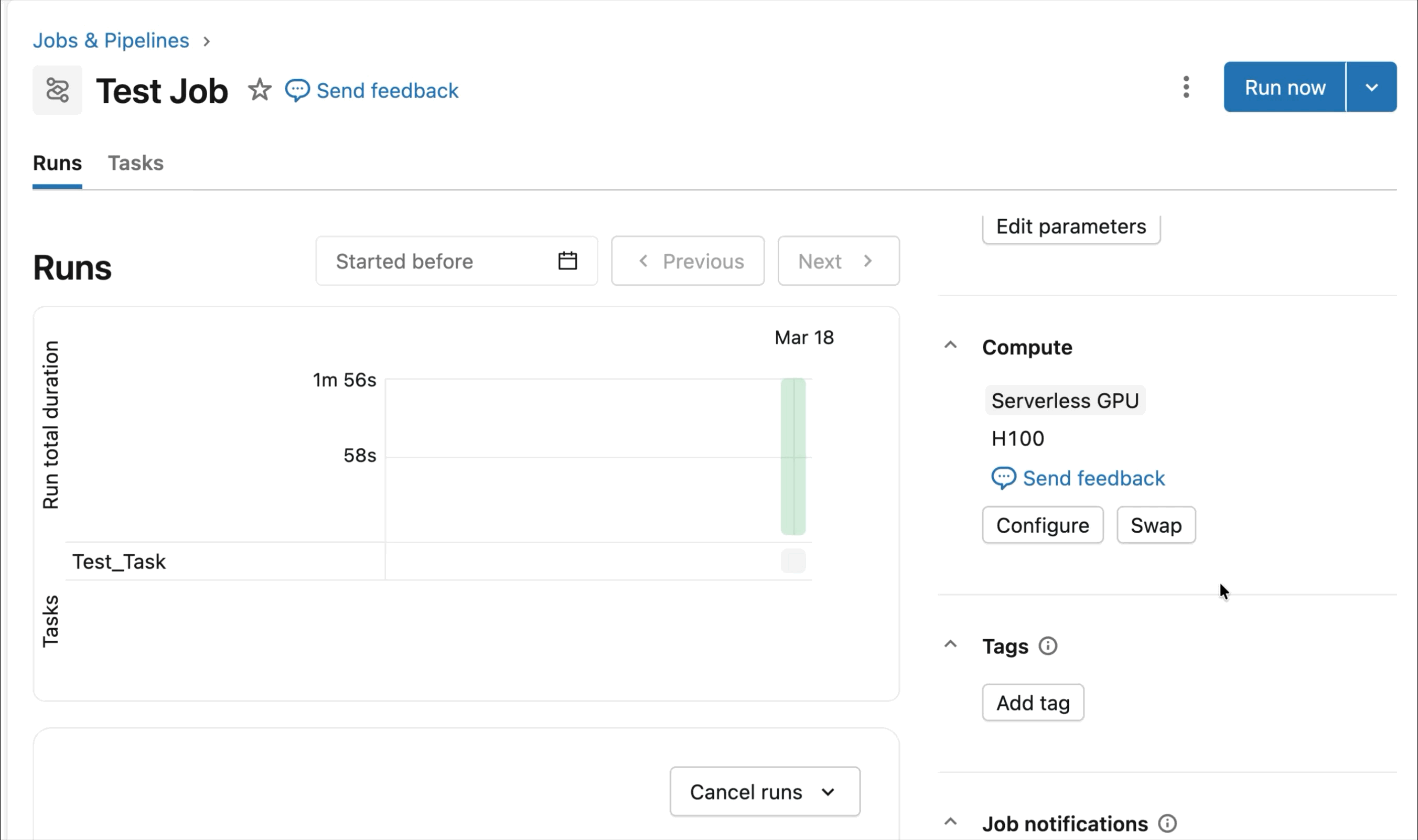Collapse the Tags section
The image size is (1418, 840).
[x=950, y=644]
